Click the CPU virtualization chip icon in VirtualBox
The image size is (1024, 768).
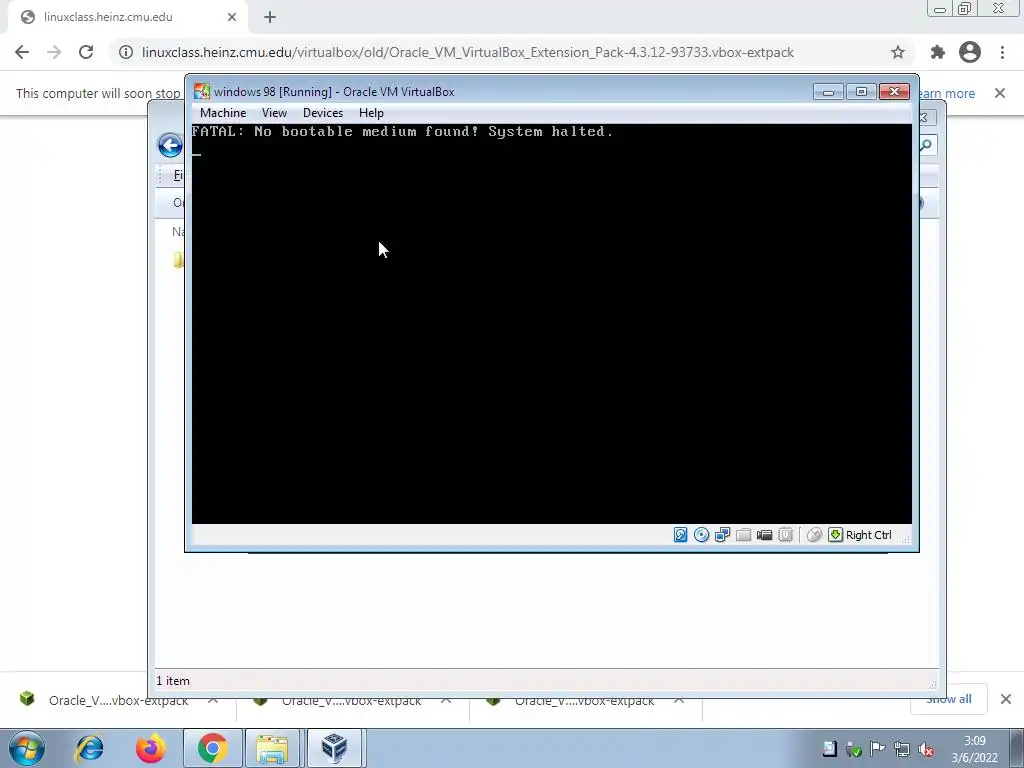pos(785,535)
